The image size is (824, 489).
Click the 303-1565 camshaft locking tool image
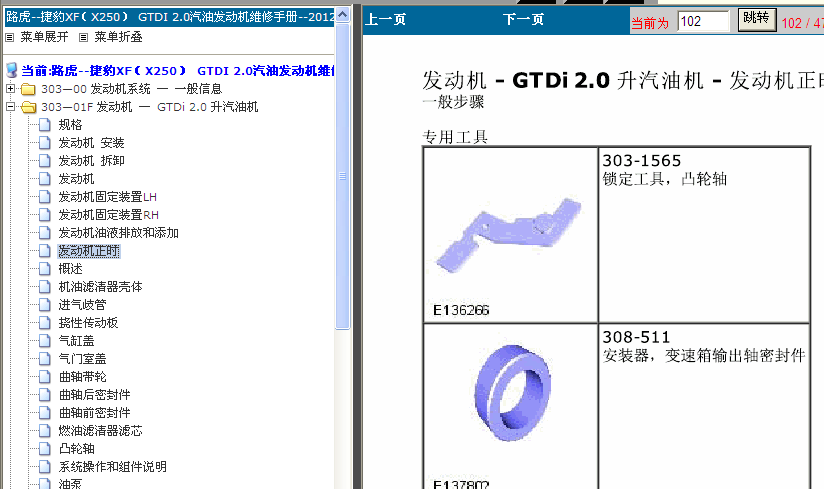509,235
